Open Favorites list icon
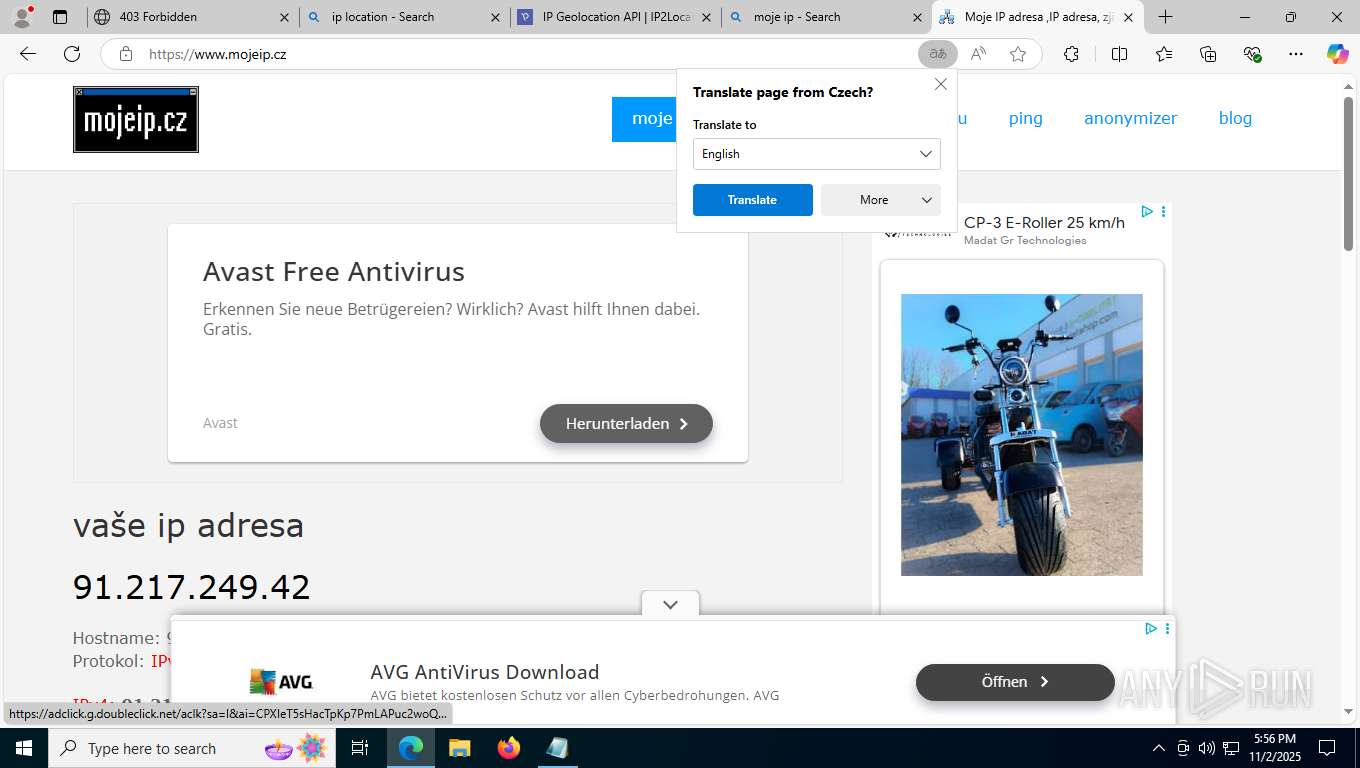Image resolution: width=1360 pixels, height=768 pixels. coord(1164,54)
